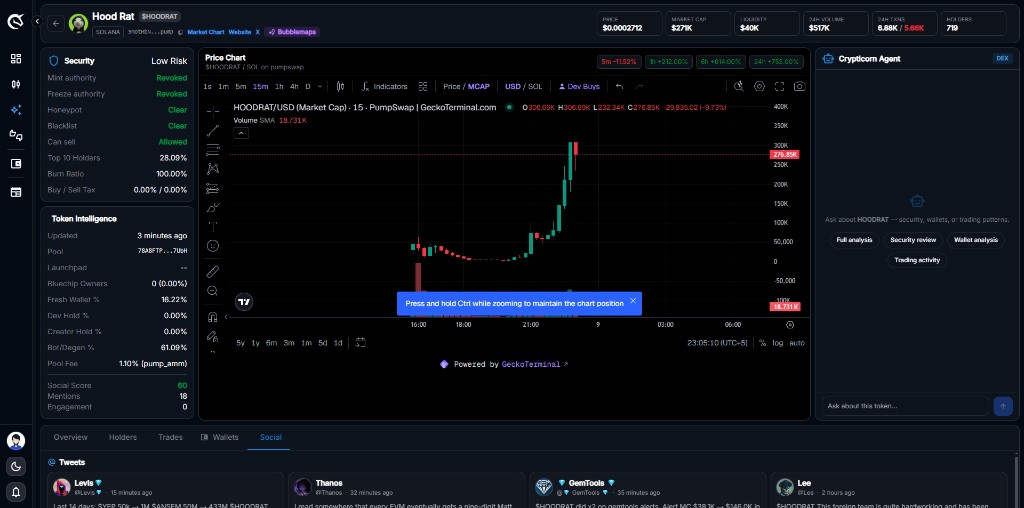Select the 1m chart interval
The image size is (1024, 508).
pos(223,86)
